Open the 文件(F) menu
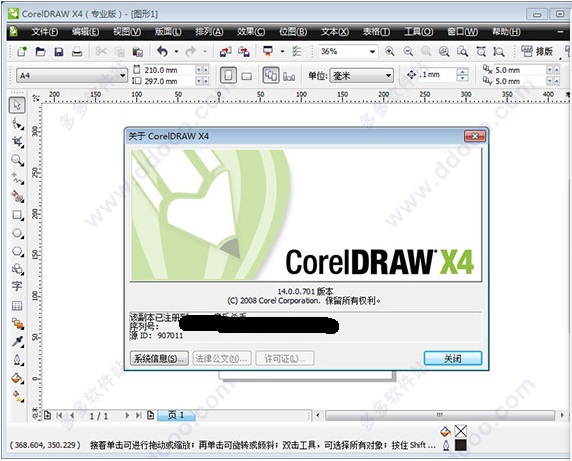 pos(45,32)
